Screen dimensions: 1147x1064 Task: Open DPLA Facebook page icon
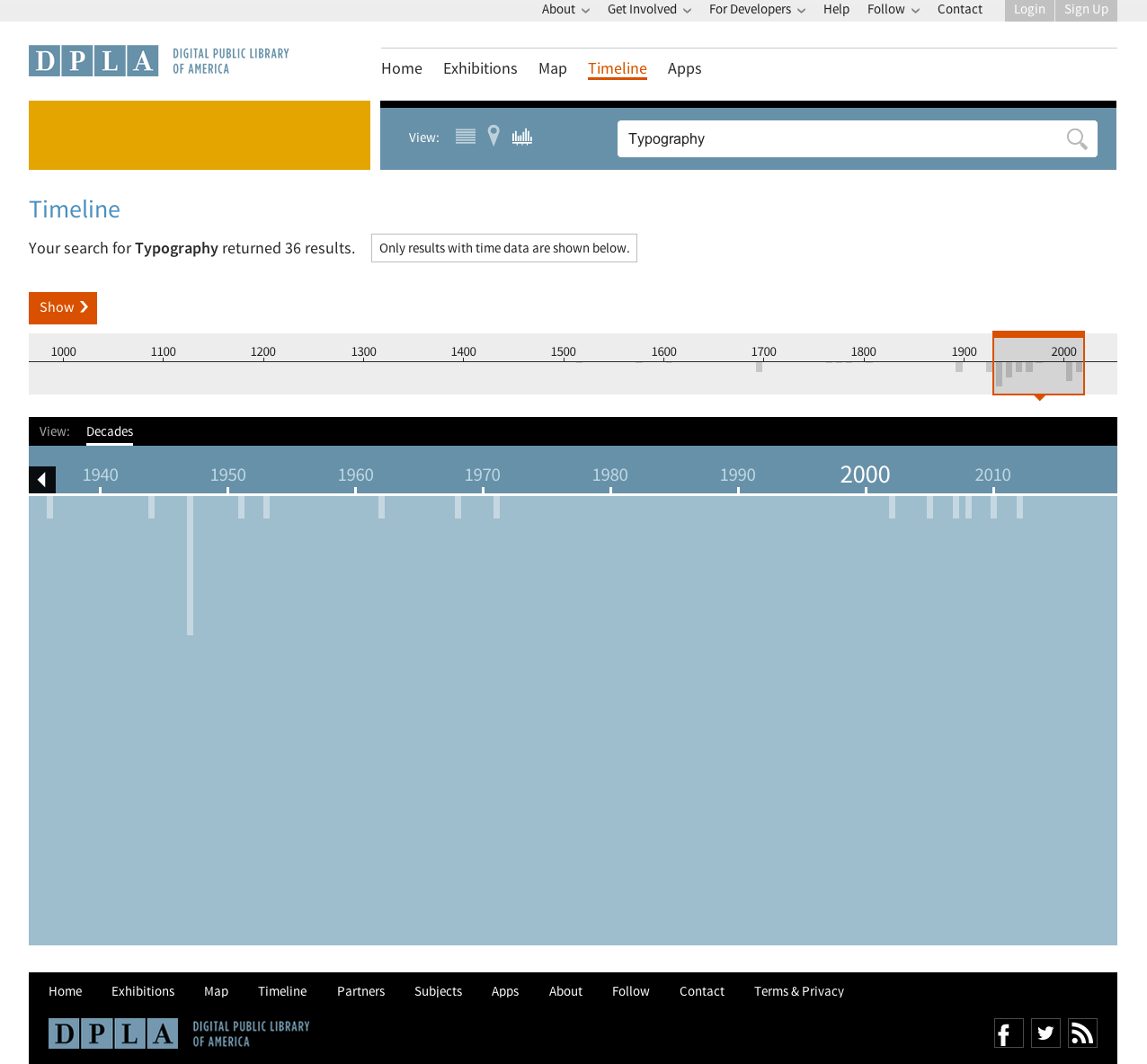(x=1009, y=1033)
